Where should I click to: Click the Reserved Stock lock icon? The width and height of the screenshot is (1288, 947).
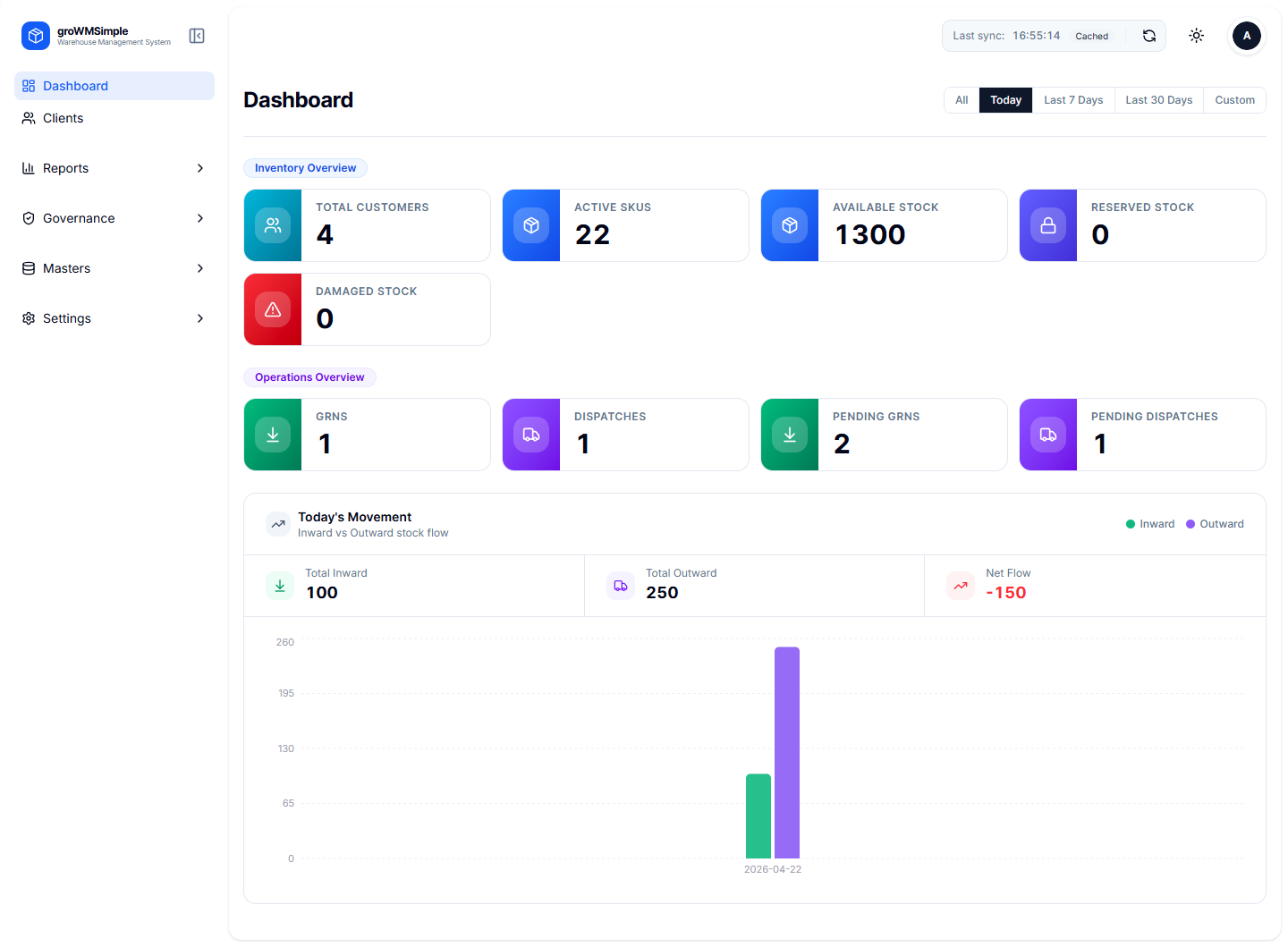click(x=1047, y=225)
